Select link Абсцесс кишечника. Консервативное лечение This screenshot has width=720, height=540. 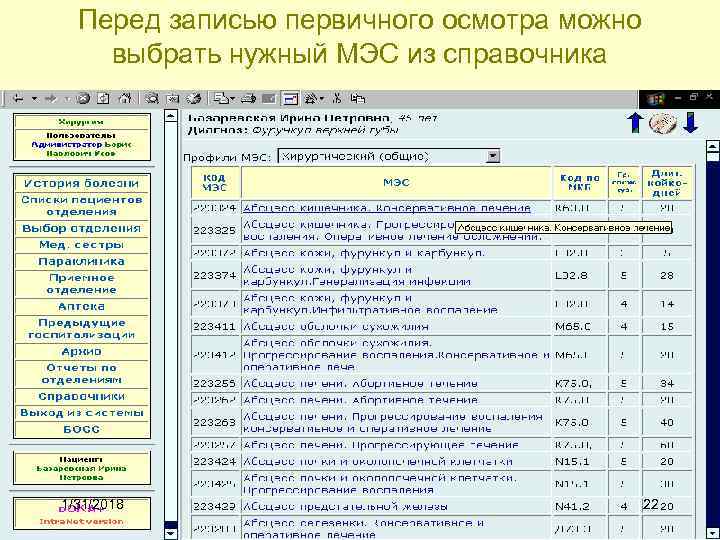point(386,208)
